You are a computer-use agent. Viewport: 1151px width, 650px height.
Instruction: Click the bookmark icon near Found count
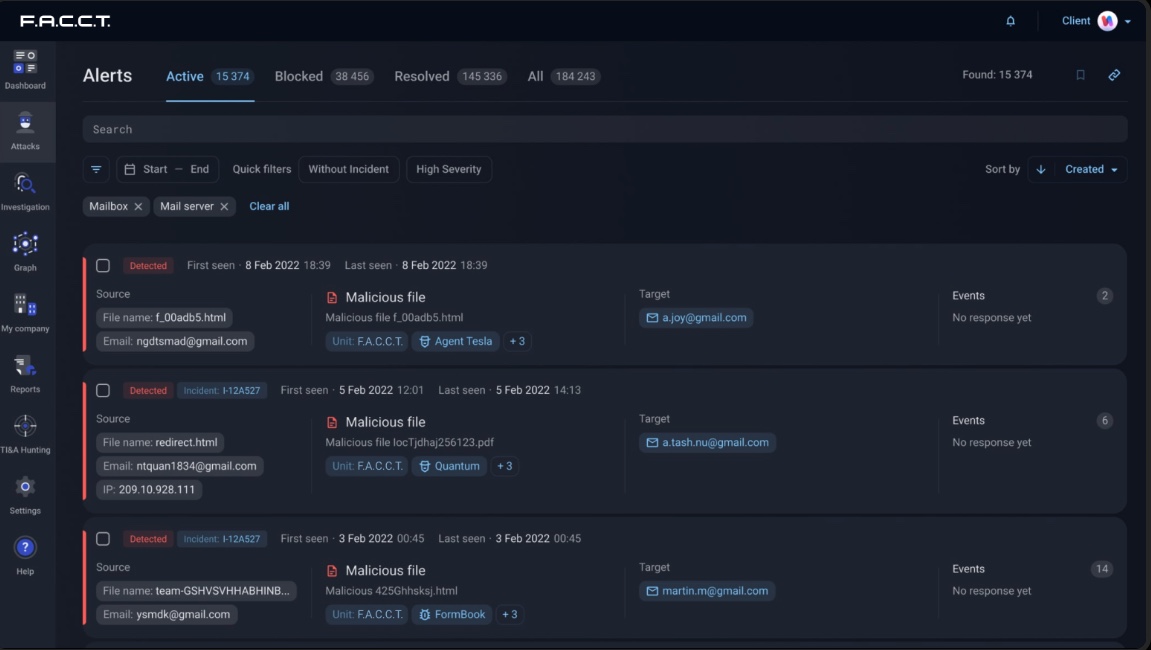(x=1080, y=75)
